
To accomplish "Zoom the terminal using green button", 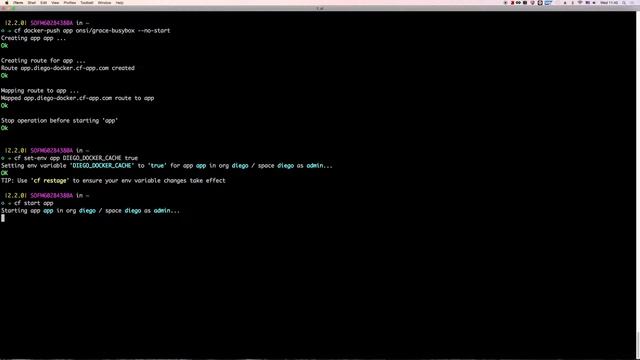I will tap(13, 8).
